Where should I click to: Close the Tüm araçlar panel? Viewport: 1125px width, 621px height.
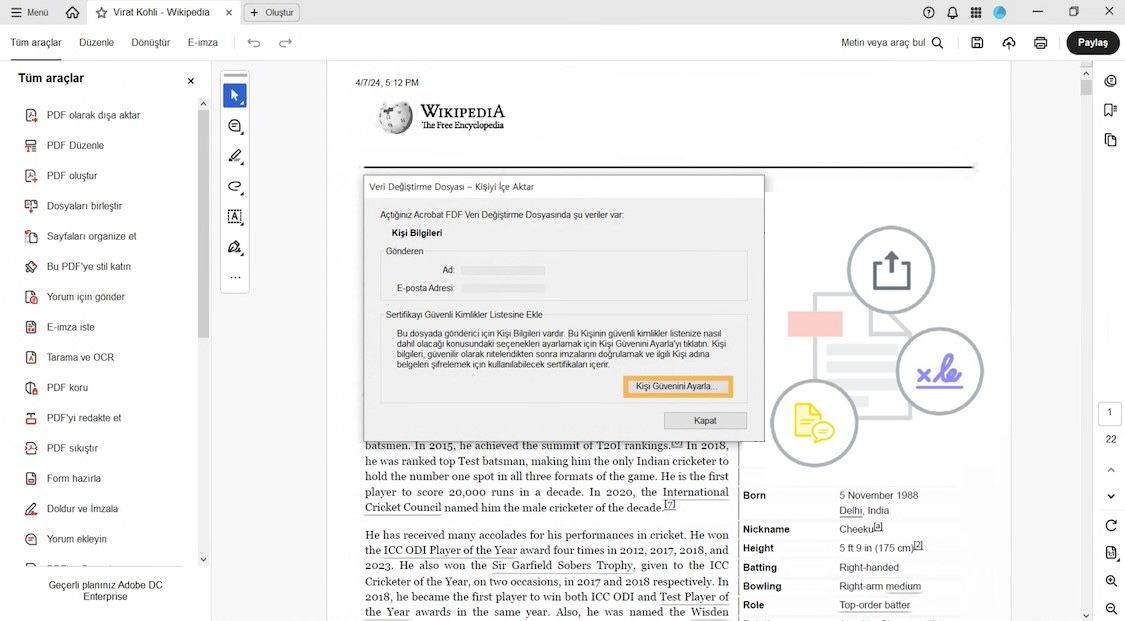[191, 81]
